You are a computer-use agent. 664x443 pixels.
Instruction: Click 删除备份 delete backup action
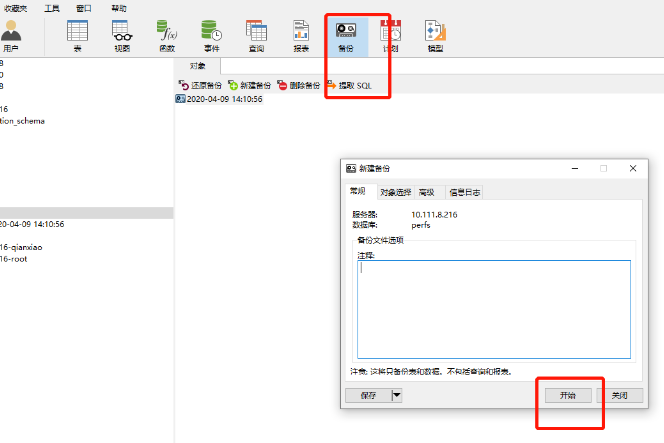[299, 86]
